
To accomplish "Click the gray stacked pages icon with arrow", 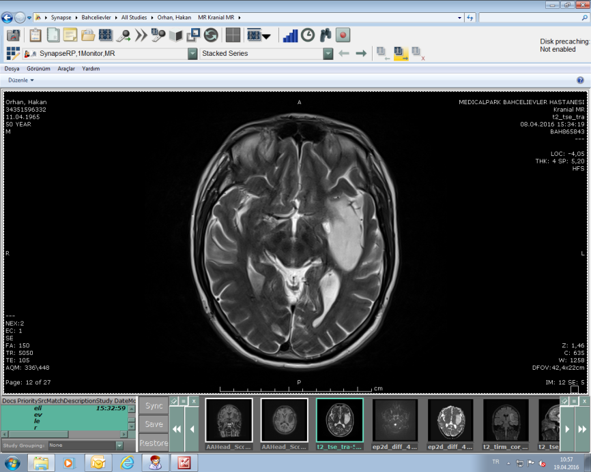I will [383, 54].
